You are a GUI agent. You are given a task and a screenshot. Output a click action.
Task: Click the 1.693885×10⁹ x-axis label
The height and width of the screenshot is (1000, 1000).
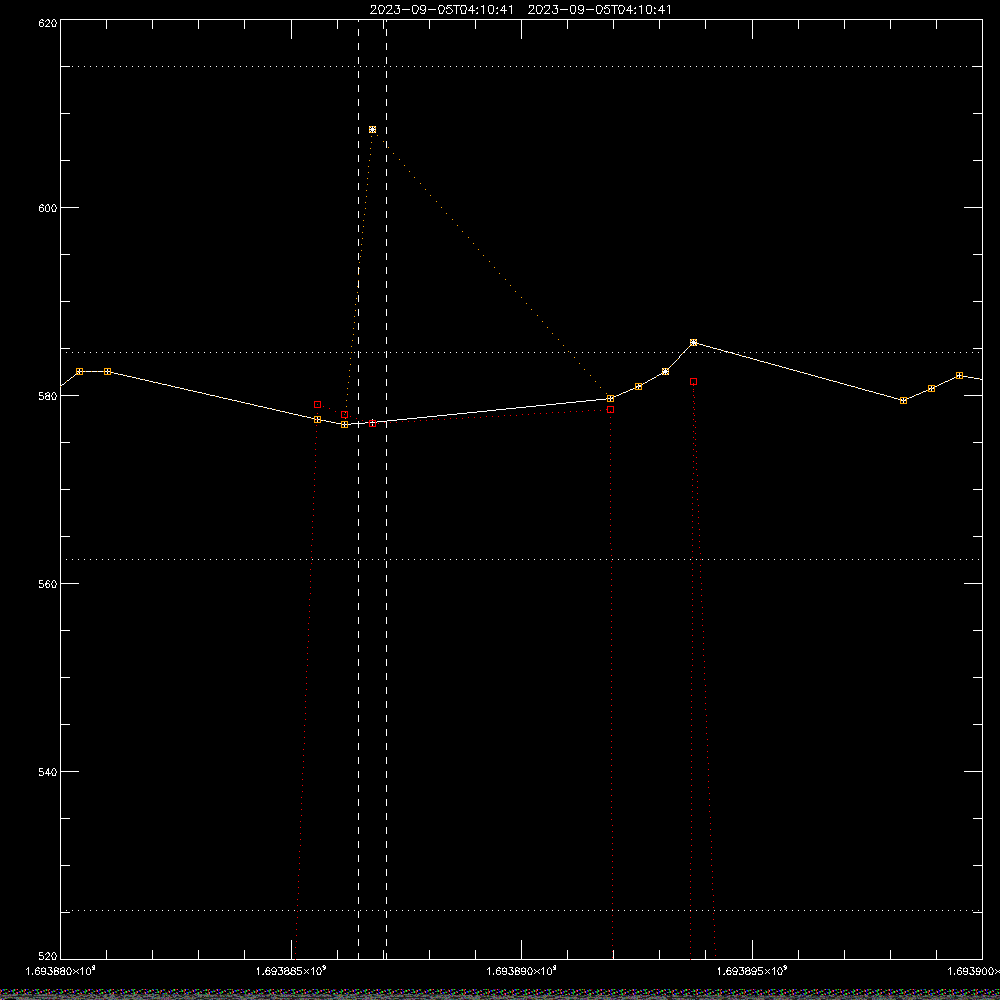291,971
